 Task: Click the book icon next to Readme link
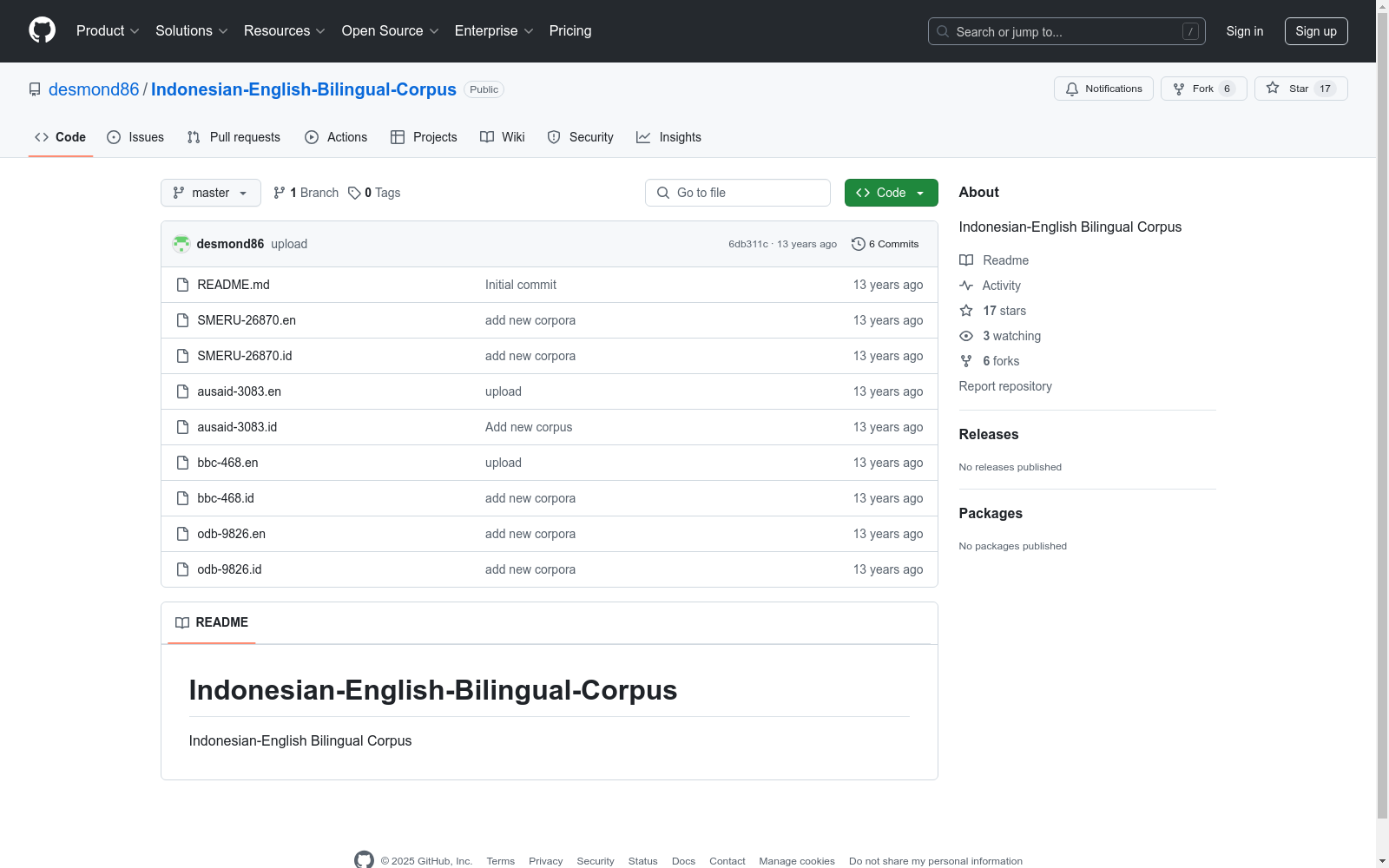click(x=966, y=260)
